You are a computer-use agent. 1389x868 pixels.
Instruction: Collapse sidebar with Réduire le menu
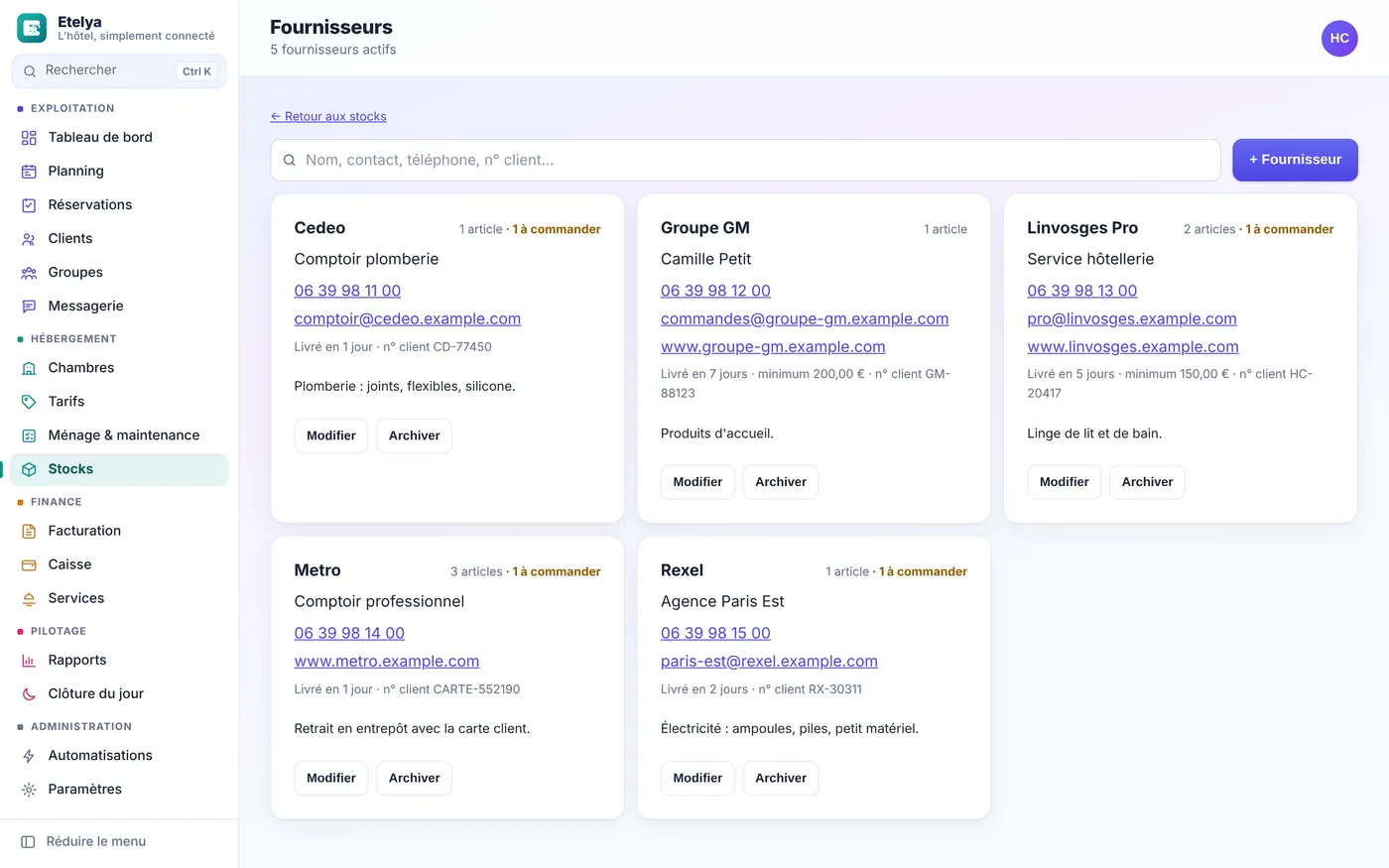[x=83, y=841]
